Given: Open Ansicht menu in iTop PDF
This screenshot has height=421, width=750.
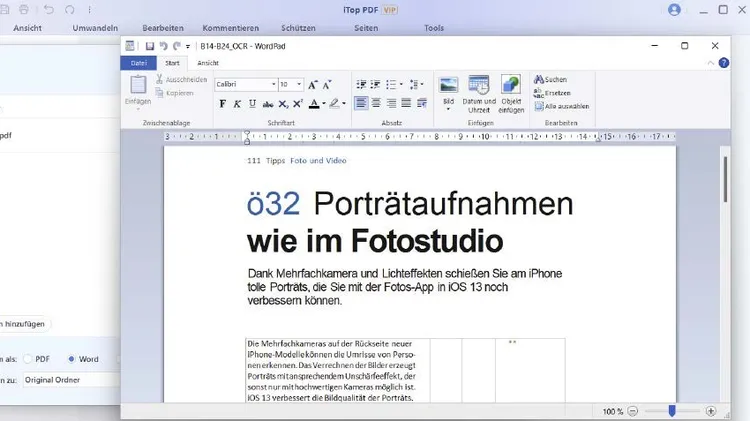Looking at the screenshot, I should click(x=27, y=28).
